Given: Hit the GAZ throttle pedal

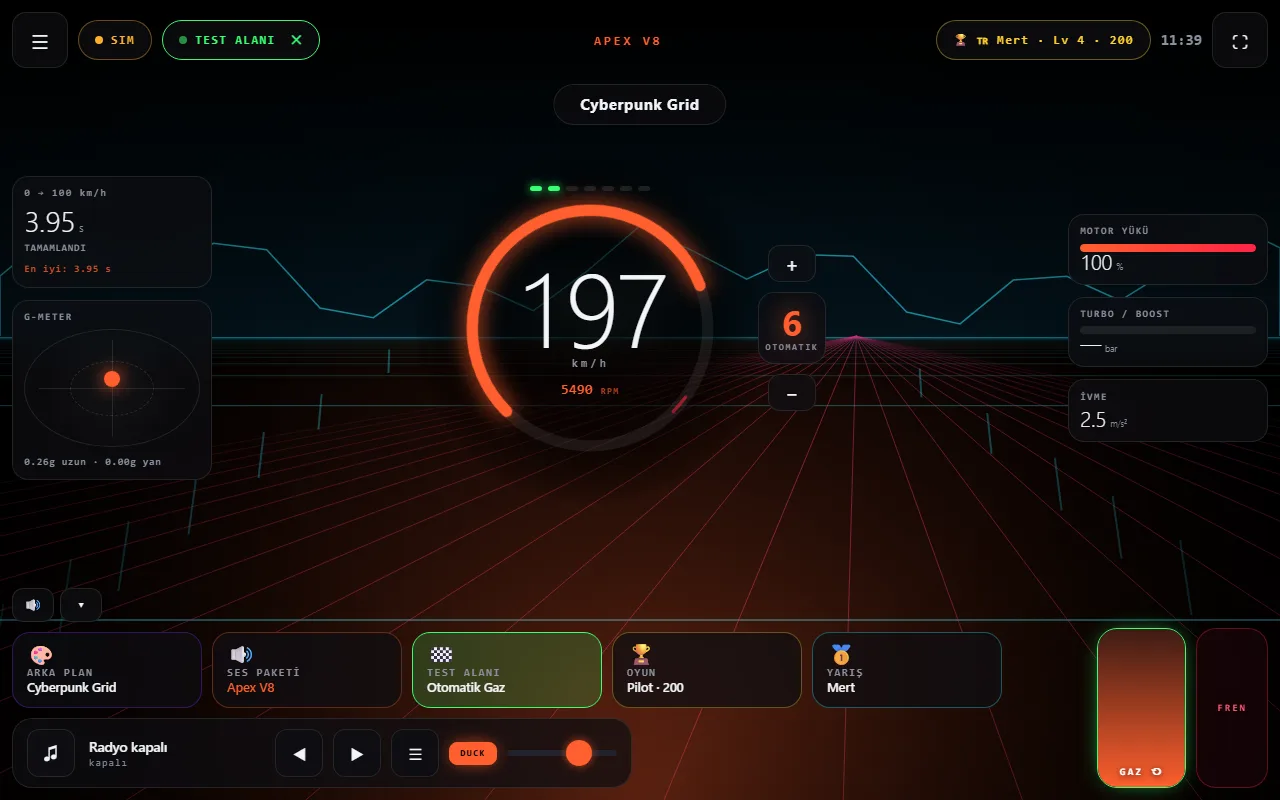Looking at the screenshot, I should [1141, 708].
